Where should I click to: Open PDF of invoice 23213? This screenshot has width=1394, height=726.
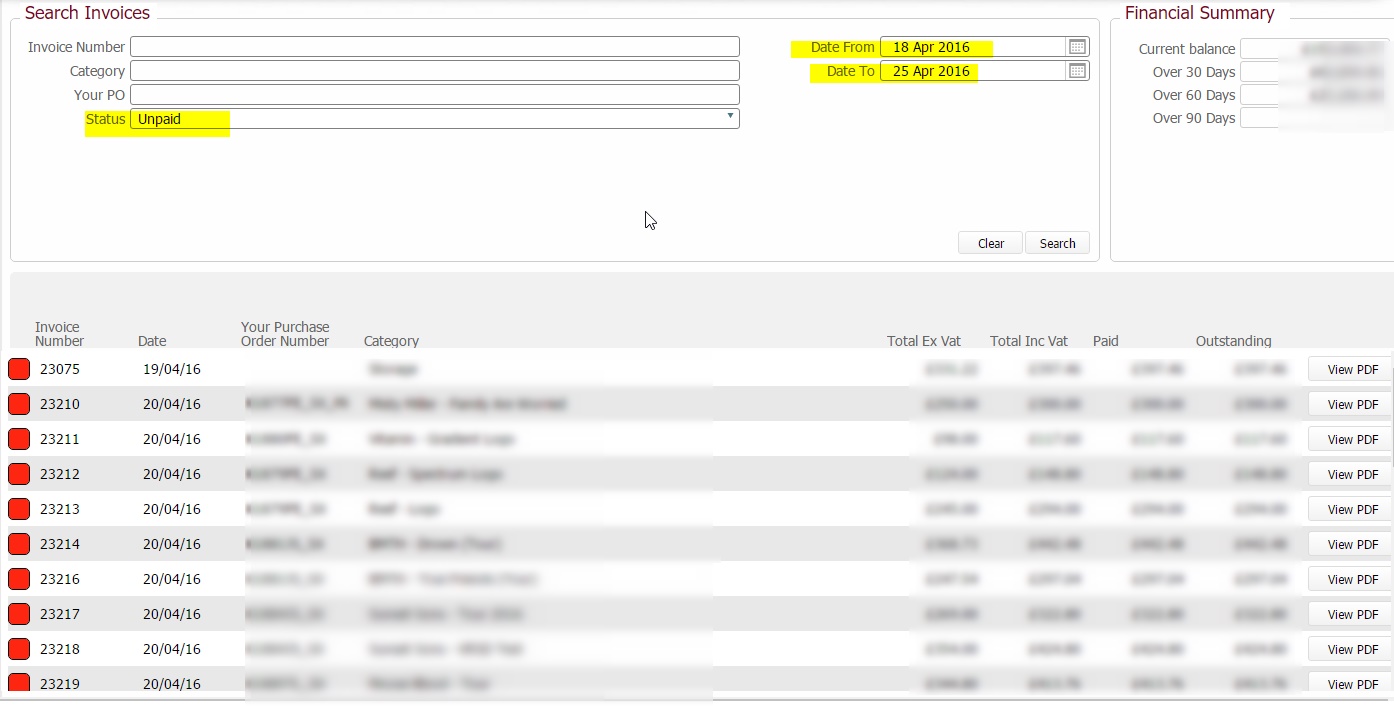pos(1352,510)
